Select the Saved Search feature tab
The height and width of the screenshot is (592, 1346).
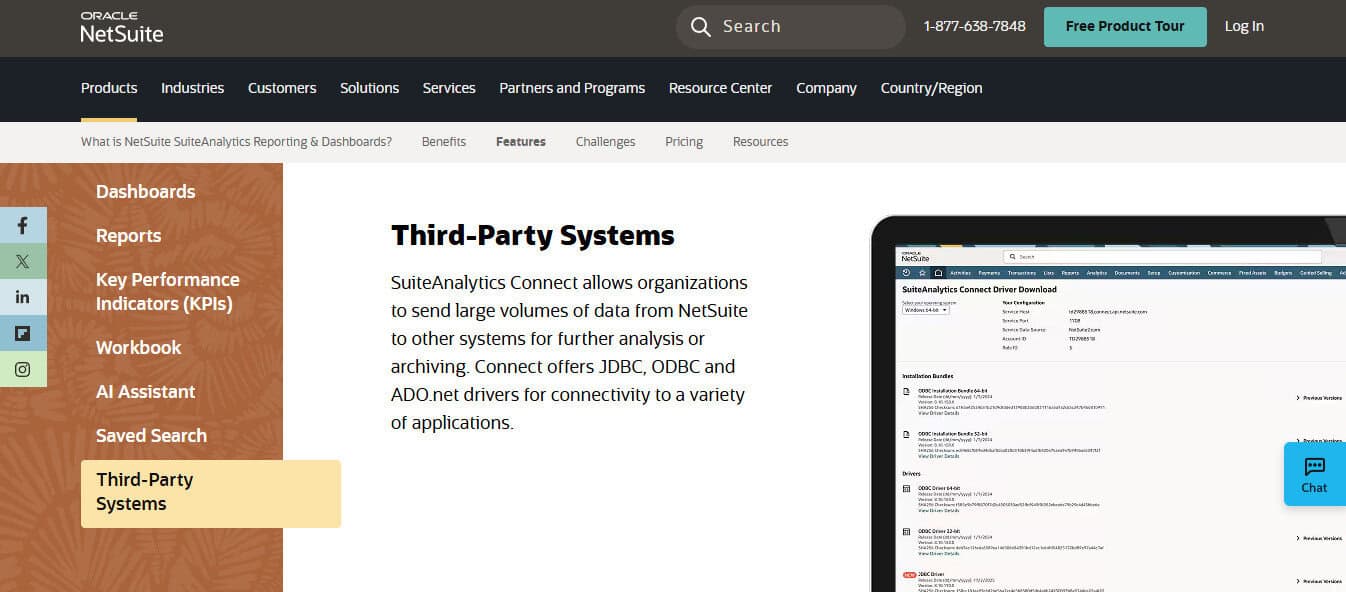(x=151, y=435)
